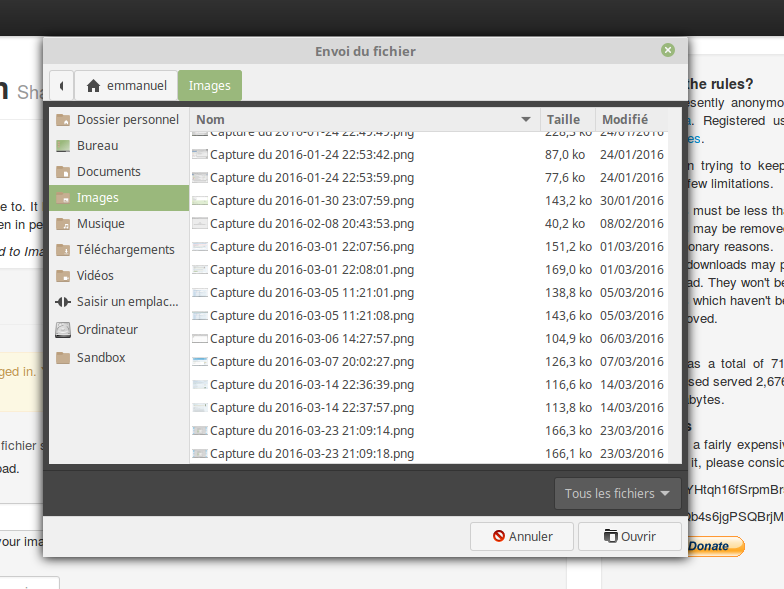Close the Envoi du fichier dialog
Screen dimensions: 784x589
668,50
